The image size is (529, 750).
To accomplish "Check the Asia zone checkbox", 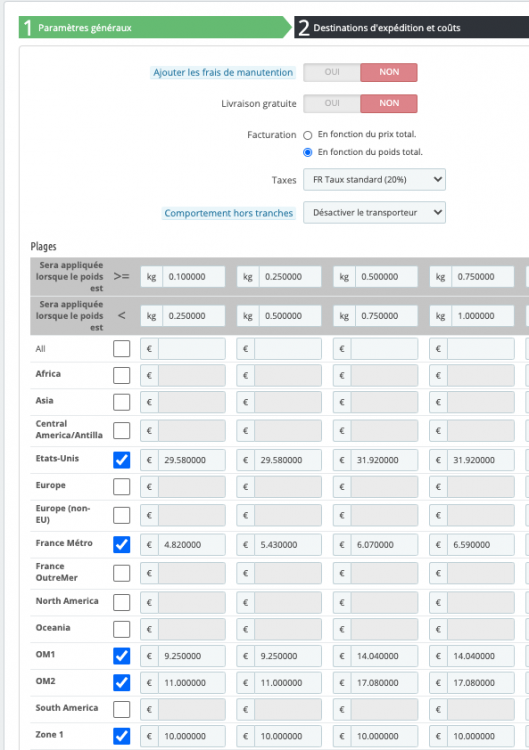I will [x=121, y=402].
